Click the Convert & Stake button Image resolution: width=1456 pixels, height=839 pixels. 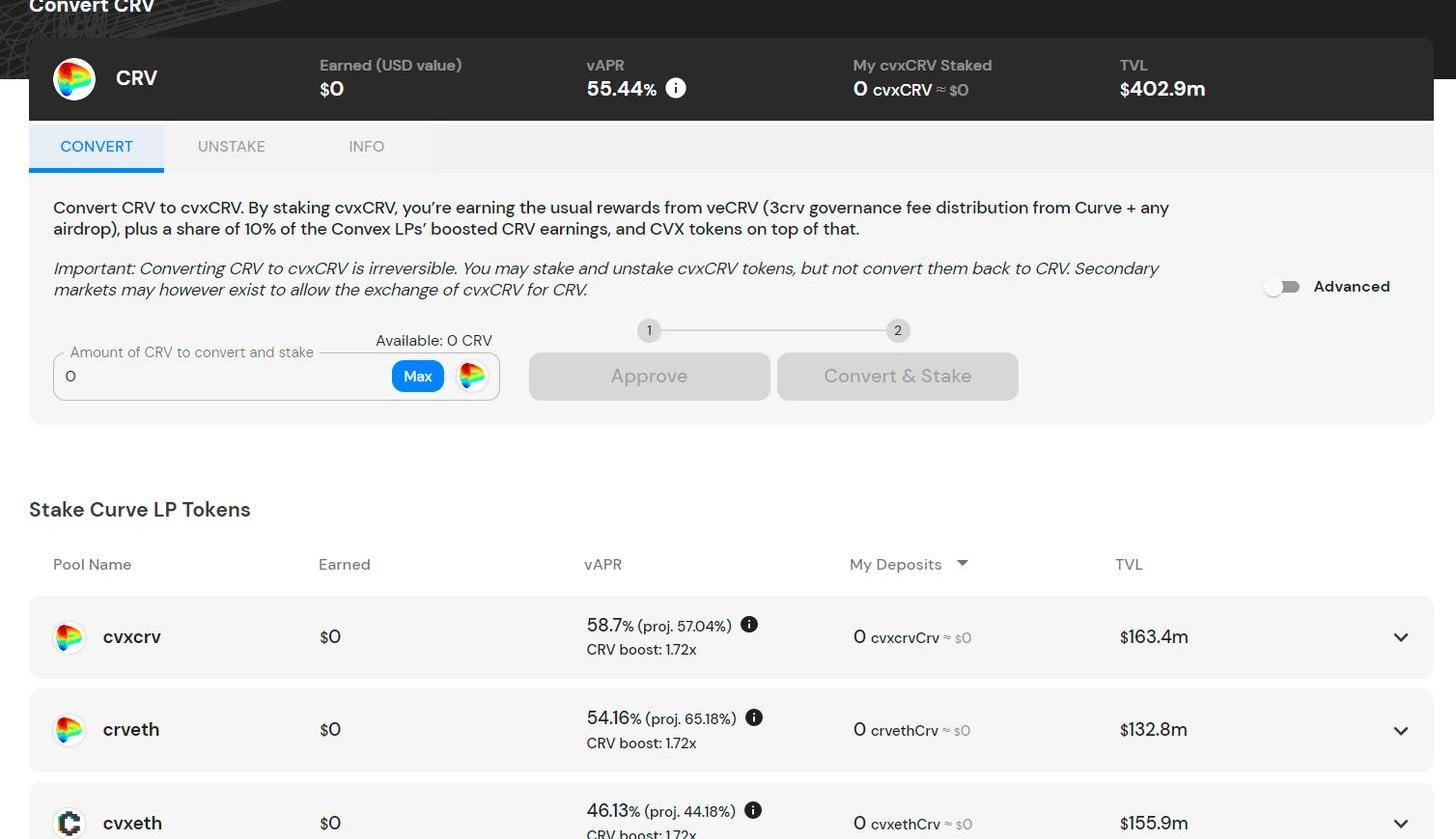(897, 376)
